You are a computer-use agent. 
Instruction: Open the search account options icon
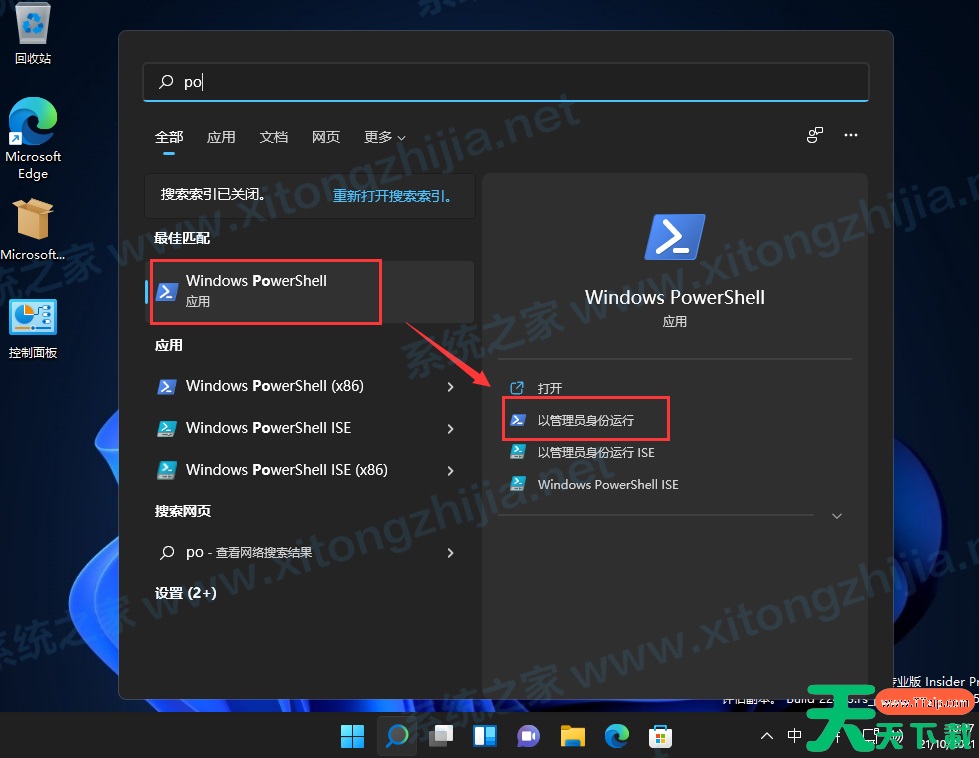[x=815, y=135]
